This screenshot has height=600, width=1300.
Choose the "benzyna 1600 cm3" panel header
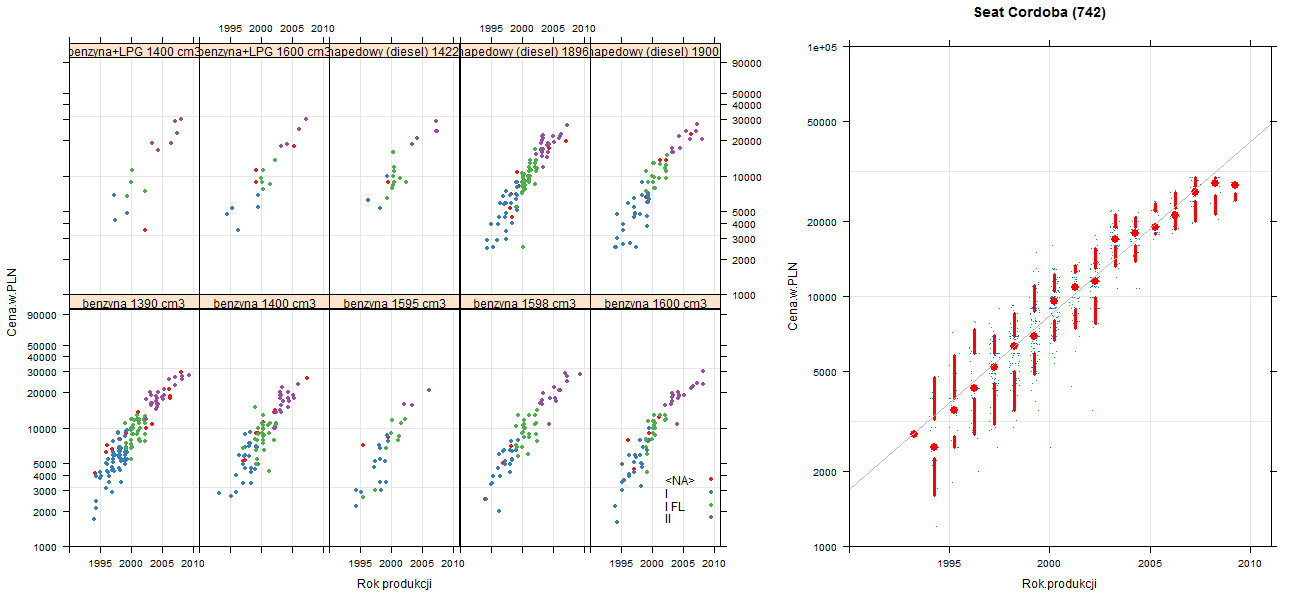coord(655,303)
